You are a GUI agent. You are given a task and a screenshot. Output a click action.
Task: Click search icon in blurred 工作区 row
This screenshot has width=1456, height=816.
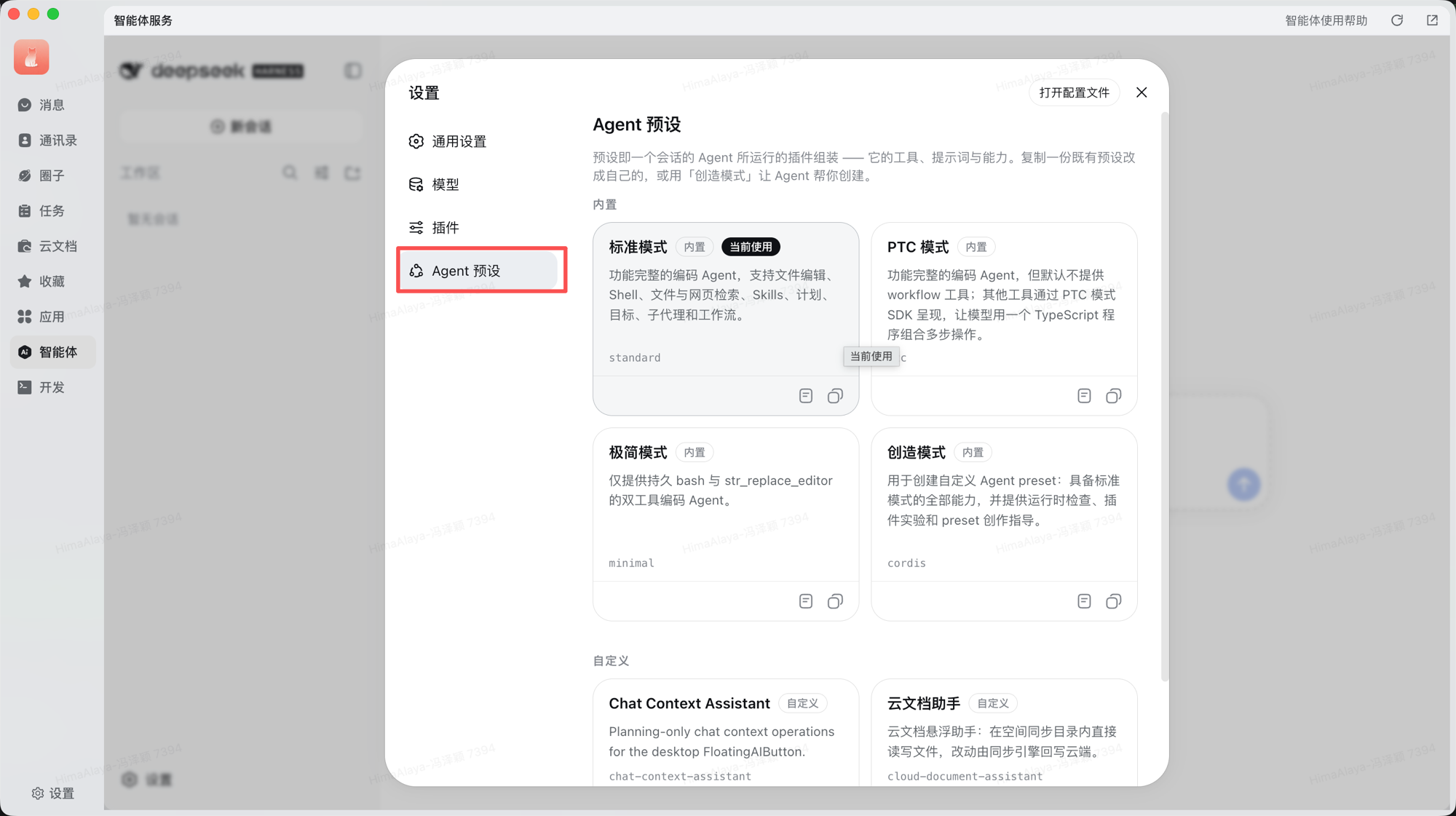pyautogui.click(x=290, y=173)
